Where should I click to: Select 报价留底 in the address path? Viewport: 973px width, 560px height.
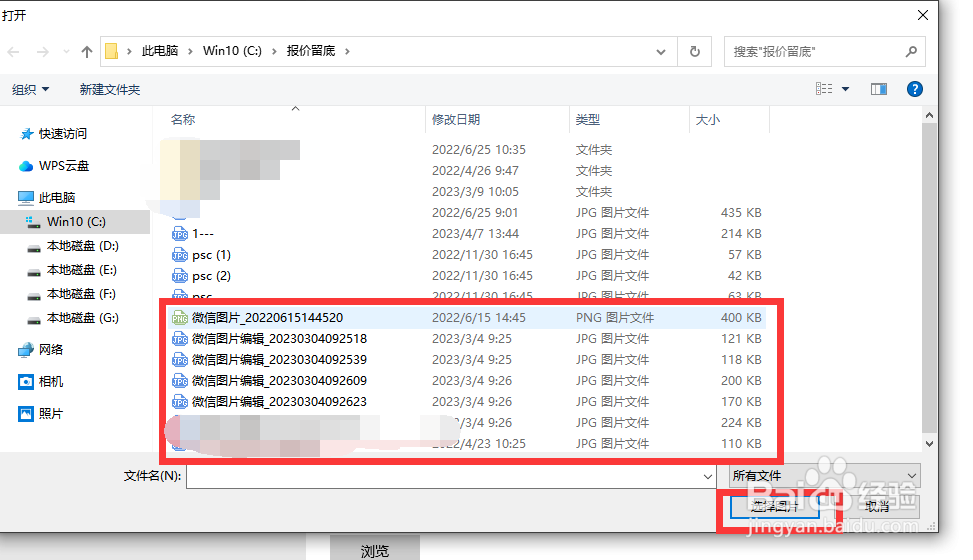point(311,51)
